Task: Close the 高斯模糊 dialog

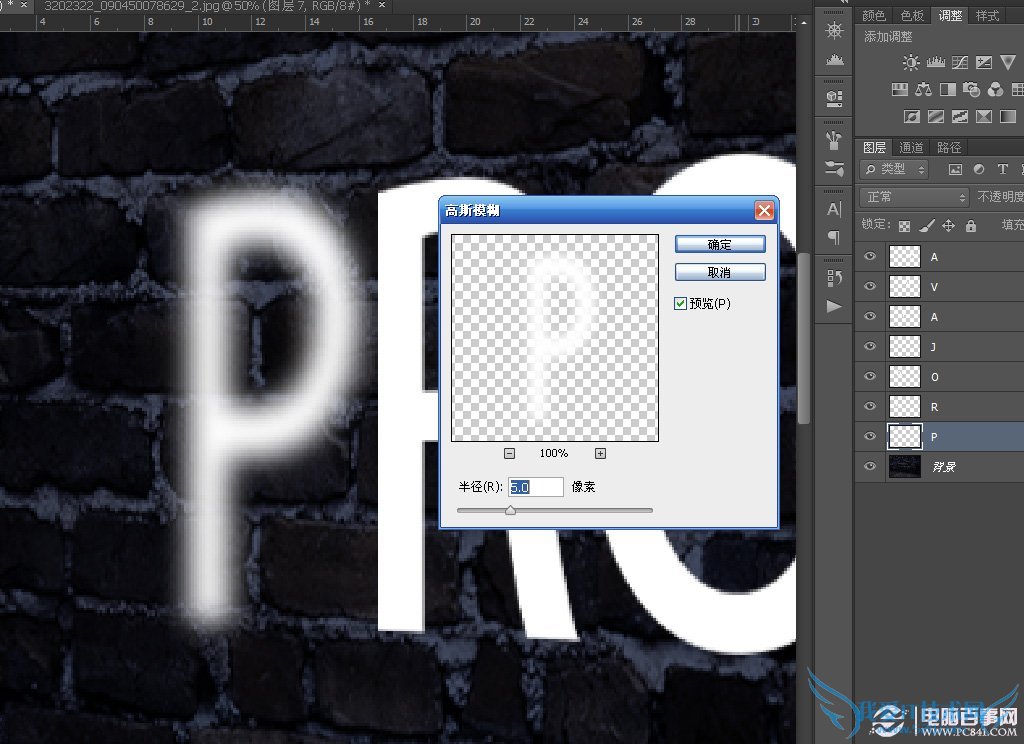Action: click(764, 210)
